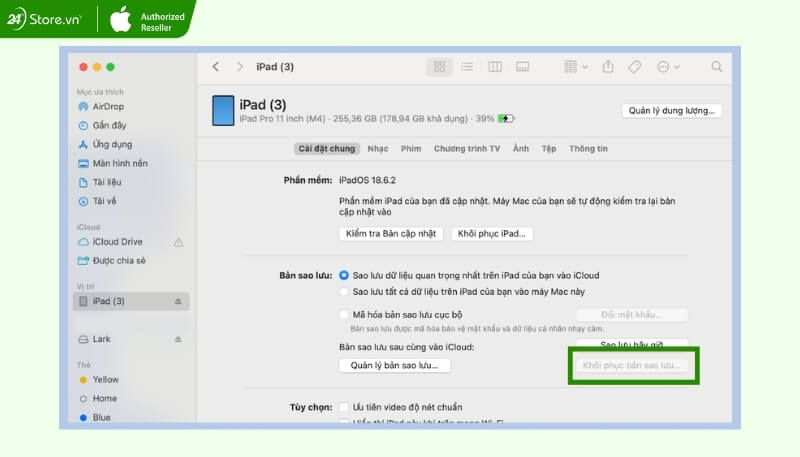Open the group-by grid dropdown
This screenshot has width=800, height=457.
pyautogui.click(x=576, y=67)
